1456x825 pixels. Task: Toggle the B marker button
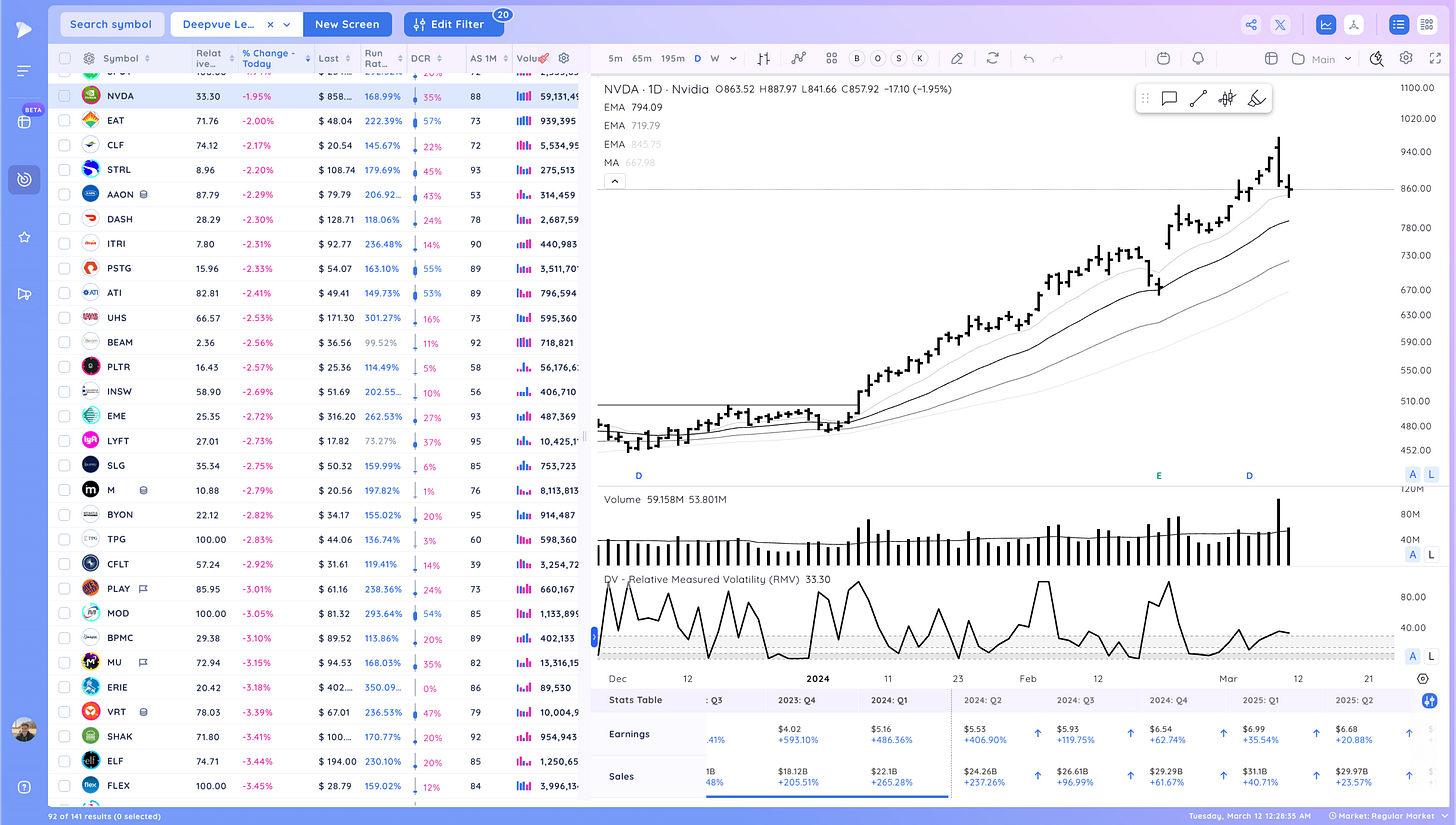[857, 58]
